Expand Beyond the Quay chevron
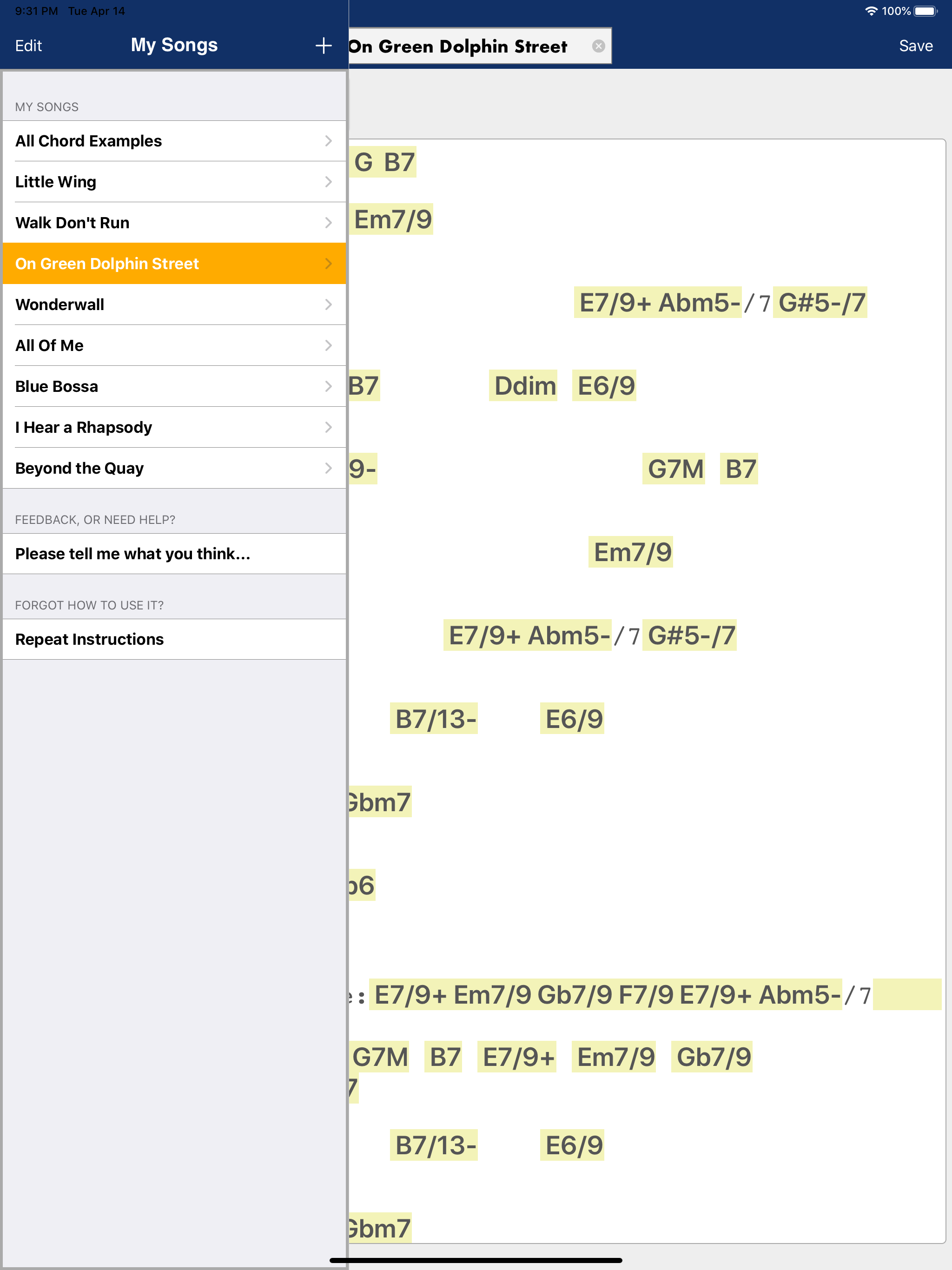This screenshot has width=952, height=1270. pos(329,468)
